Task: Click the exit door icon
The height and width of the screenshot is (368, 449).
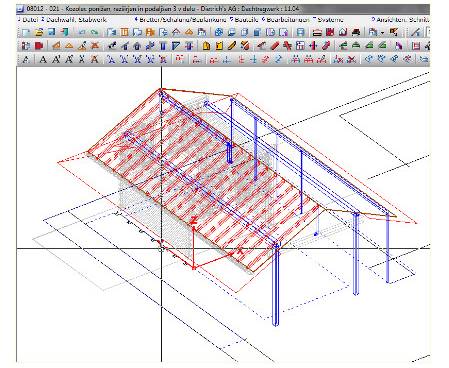Action: (x=64, y=32)
